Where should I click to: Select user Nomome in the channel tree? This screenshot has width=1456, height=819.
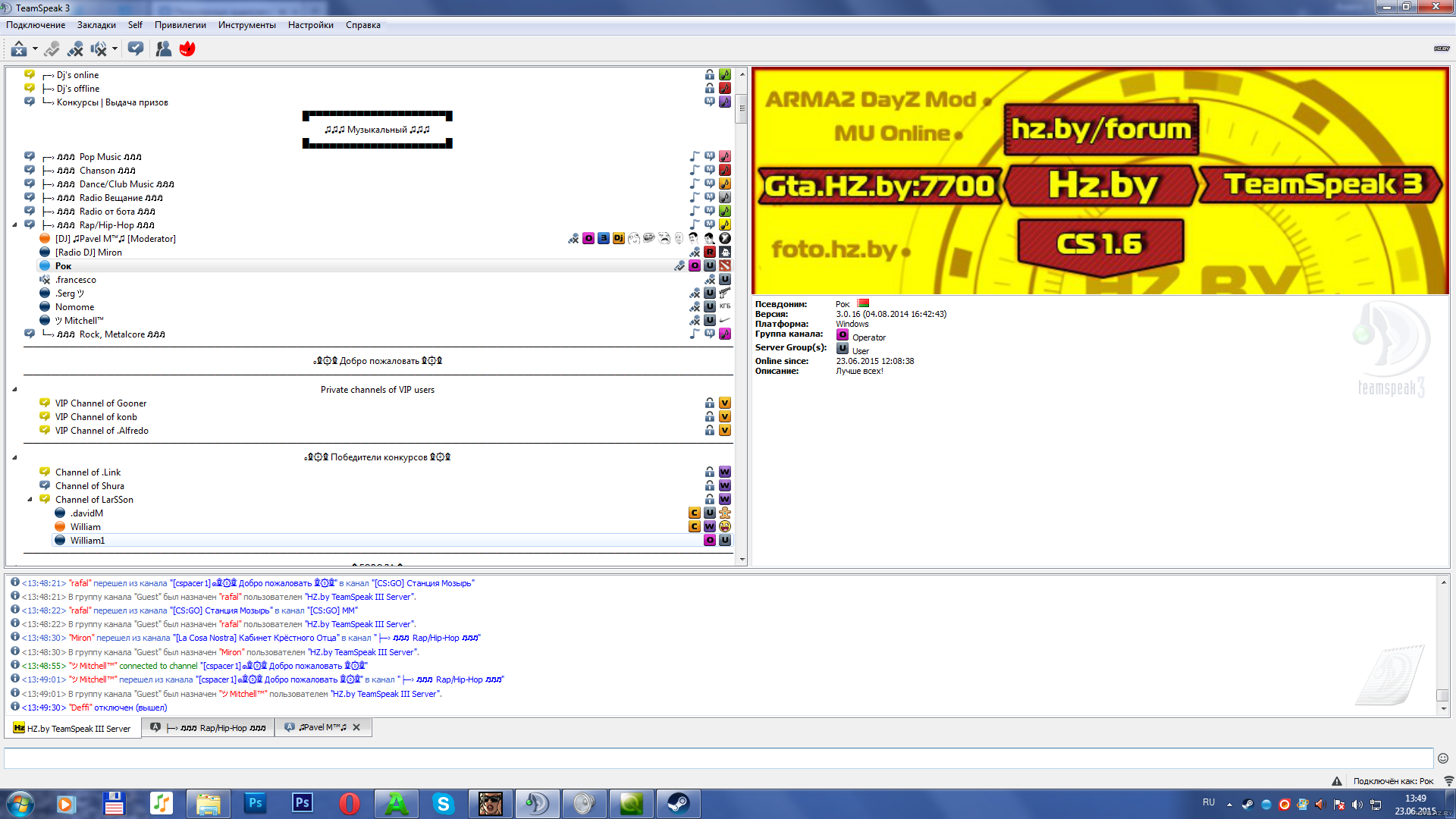click(x=75, y=307)
